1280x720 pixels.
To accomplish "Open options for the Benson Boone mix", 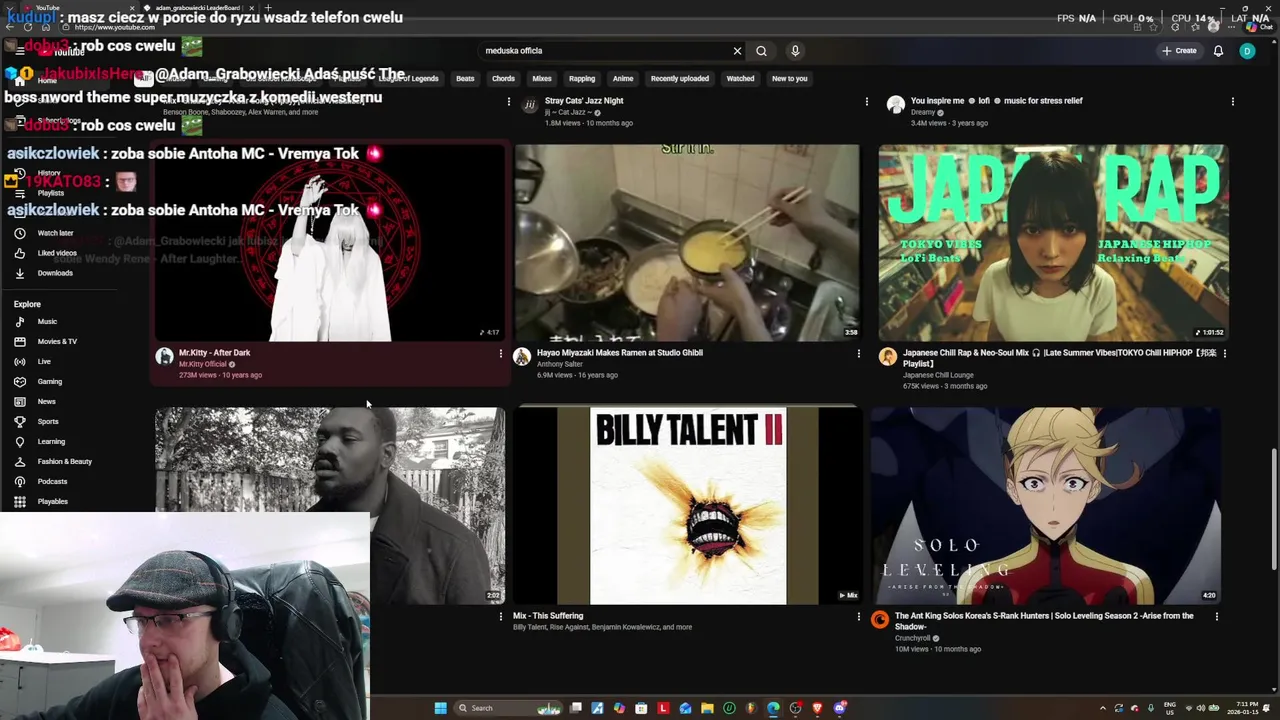I will (508, 101).
